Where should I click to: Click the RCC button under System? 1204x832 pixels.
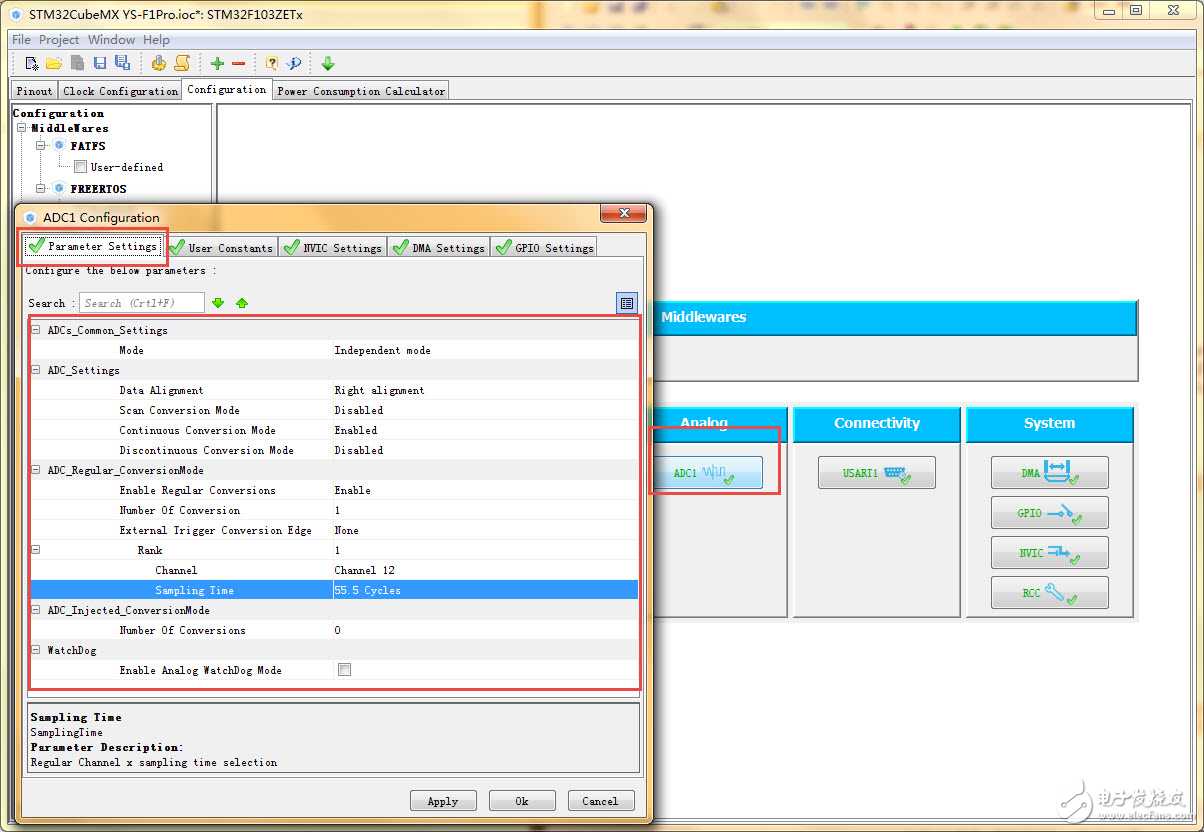tap(1050, 593)
